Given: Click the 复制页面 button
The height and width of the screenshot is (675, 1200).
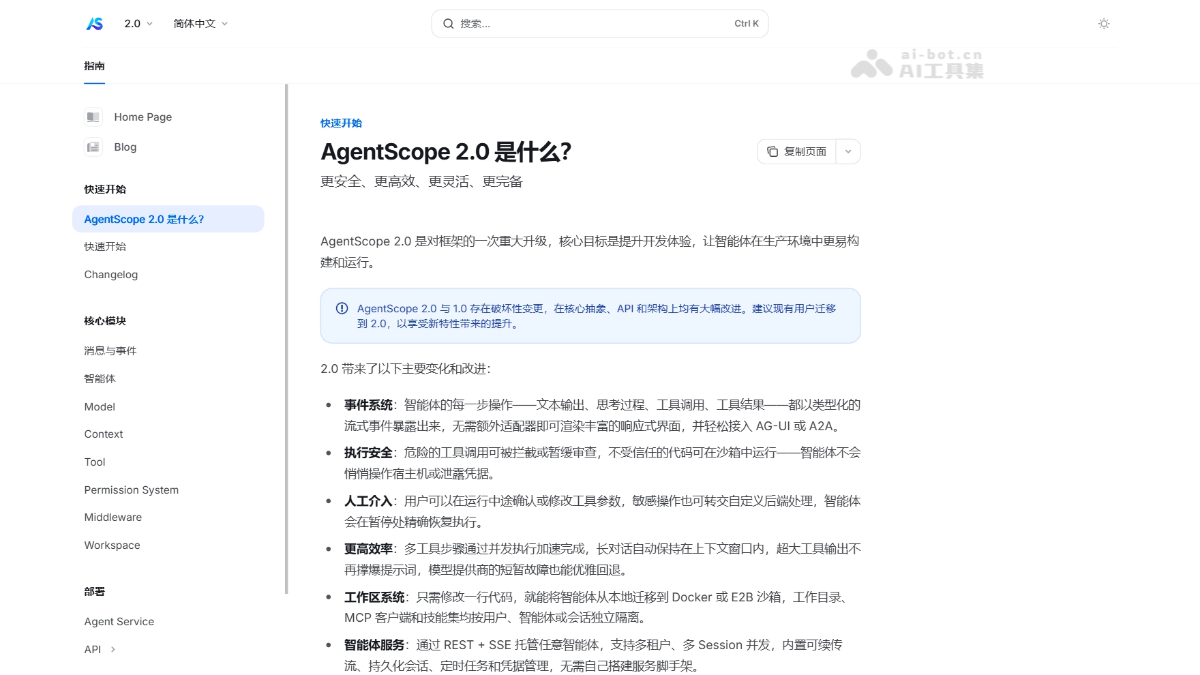Looking at the screenshot, I should point(797,152).
